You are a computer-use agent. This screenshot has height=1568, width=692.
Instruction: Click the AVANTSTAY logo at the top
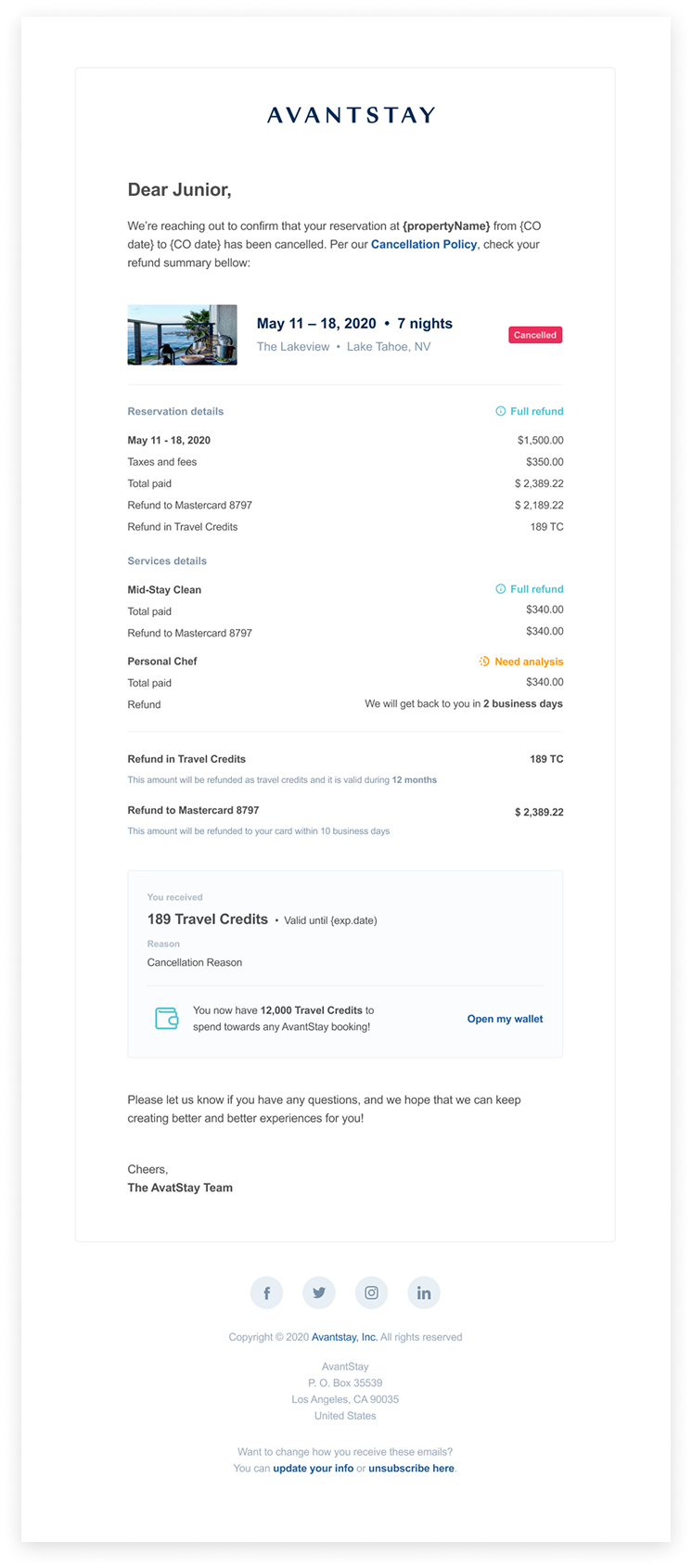[346, 114]
